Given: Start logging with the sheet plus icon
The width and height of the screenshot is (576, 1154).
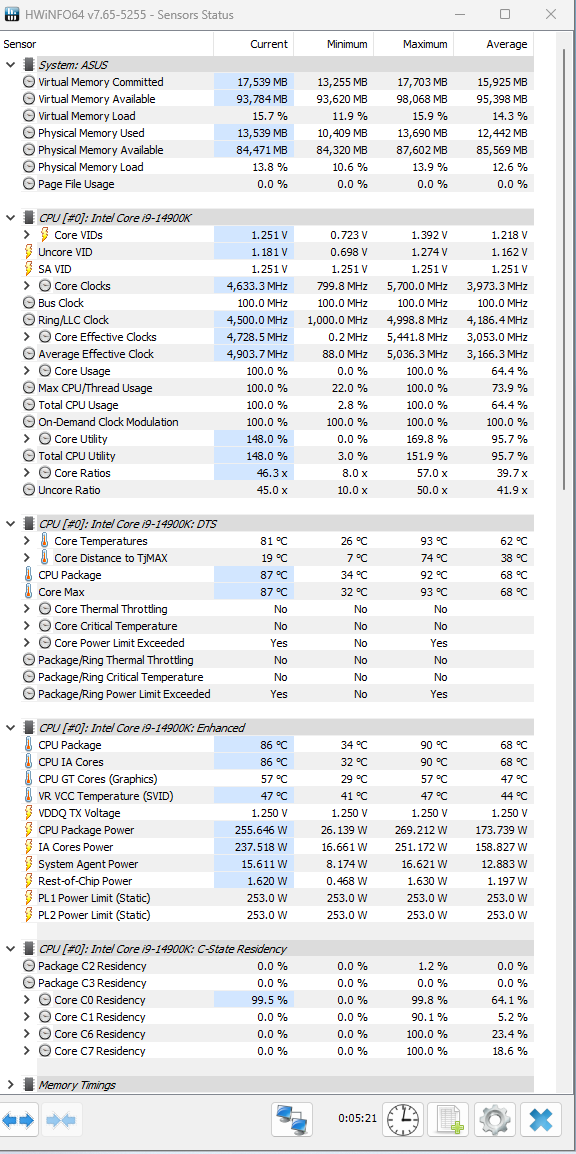Looking at the screenshot, I should pos(449,1121).
